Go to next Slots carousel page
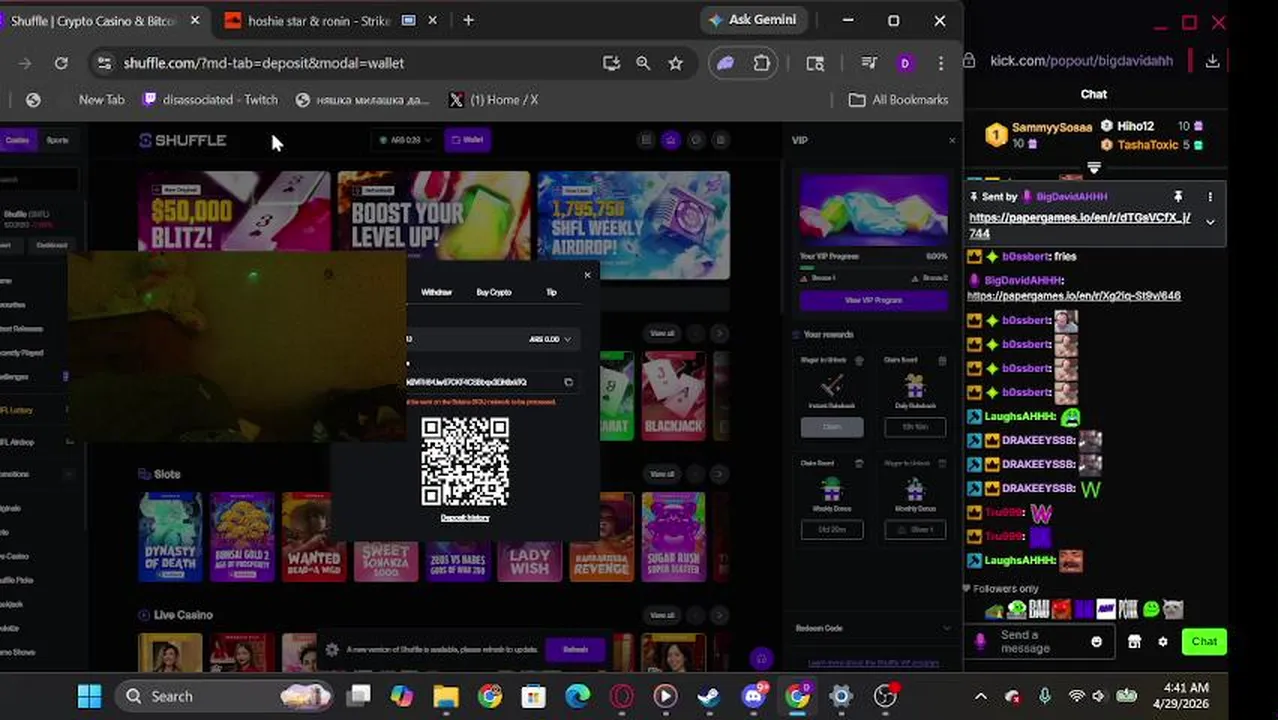 coord(718,474)
